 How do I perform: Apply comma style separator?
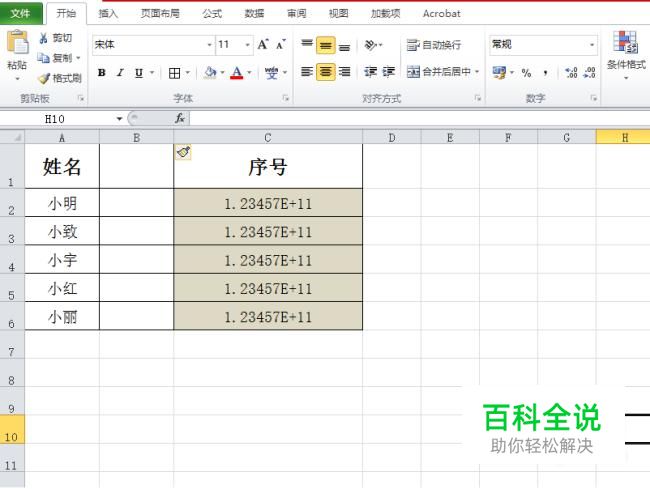tap(546, 73)
